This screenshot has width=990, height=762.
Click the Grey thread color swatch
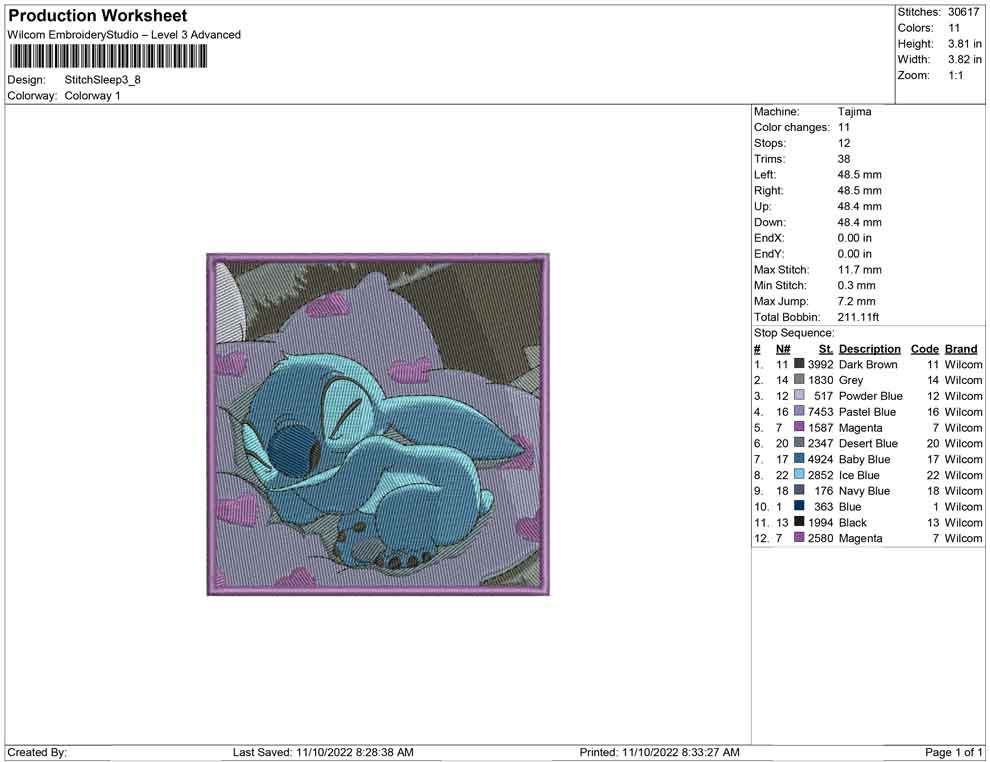[x=799, y=379]
